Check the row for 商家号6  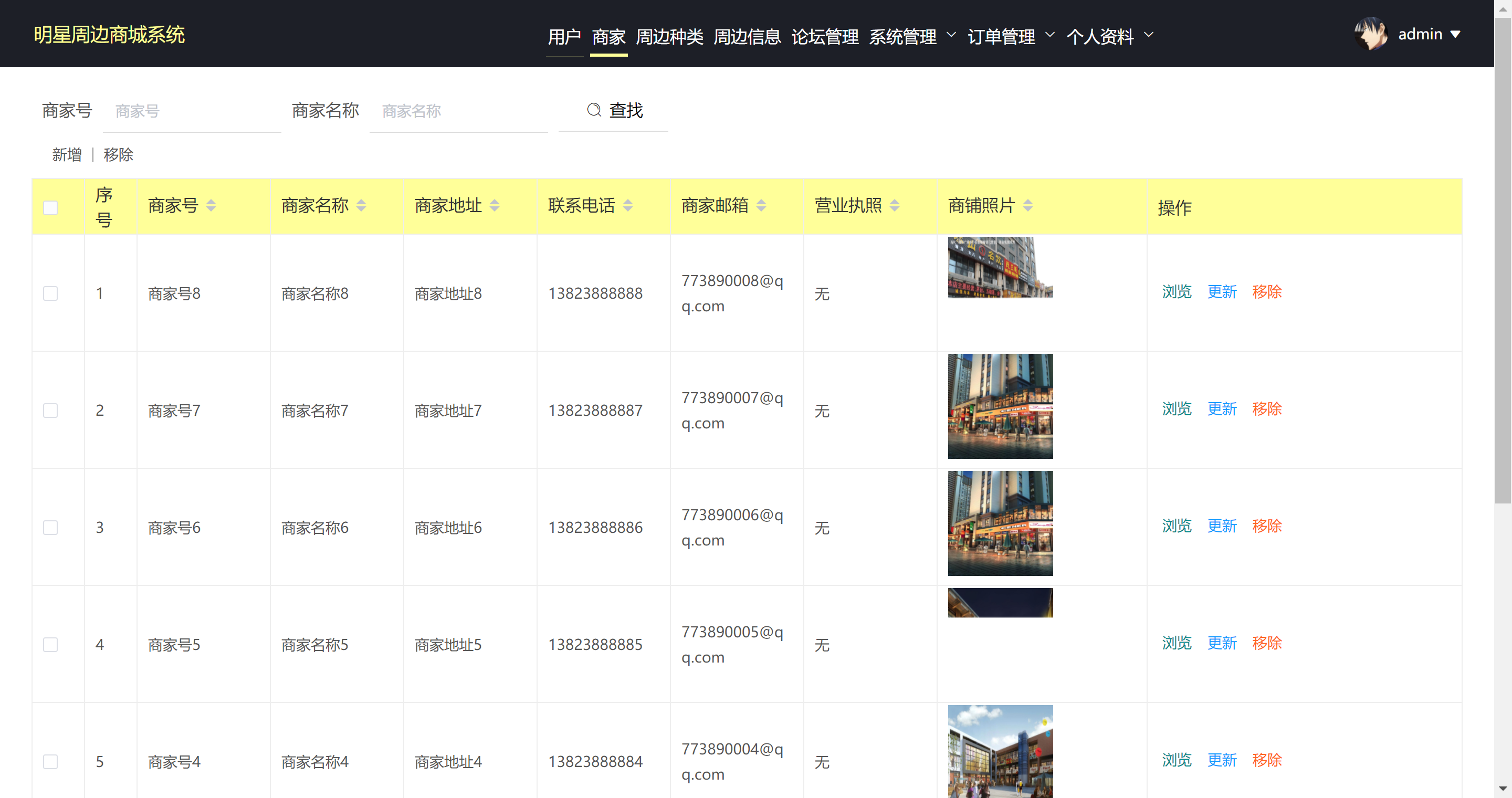click(x=50, y=528)
